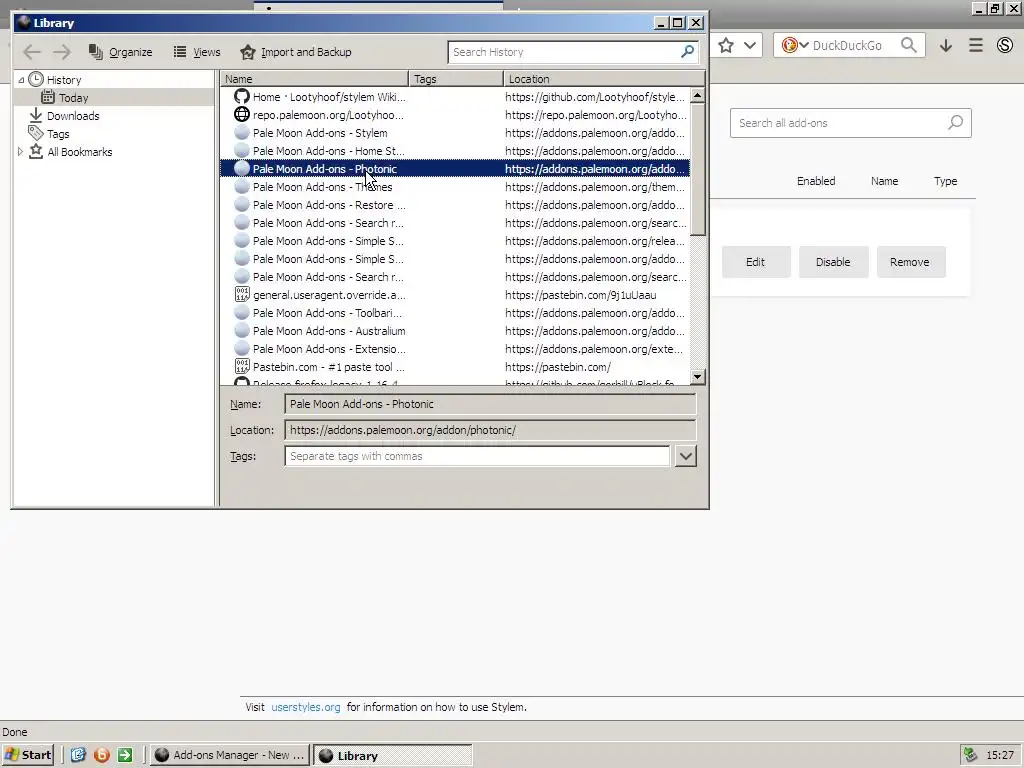This screenshot has width=1024, height=768.
Task: Click the history list scroll up arrow
Action: [x=697, y=96]
